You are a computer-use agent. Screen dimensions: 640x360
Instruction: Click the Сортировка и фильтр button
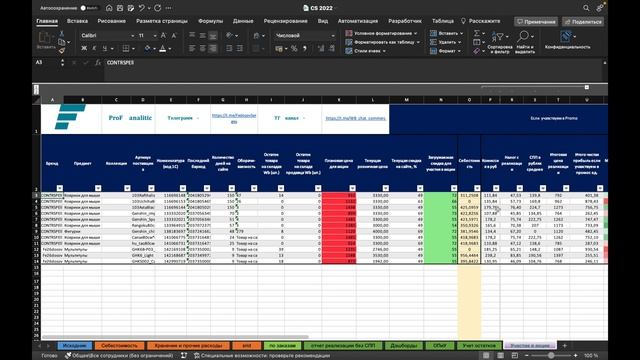coord(500,42)
